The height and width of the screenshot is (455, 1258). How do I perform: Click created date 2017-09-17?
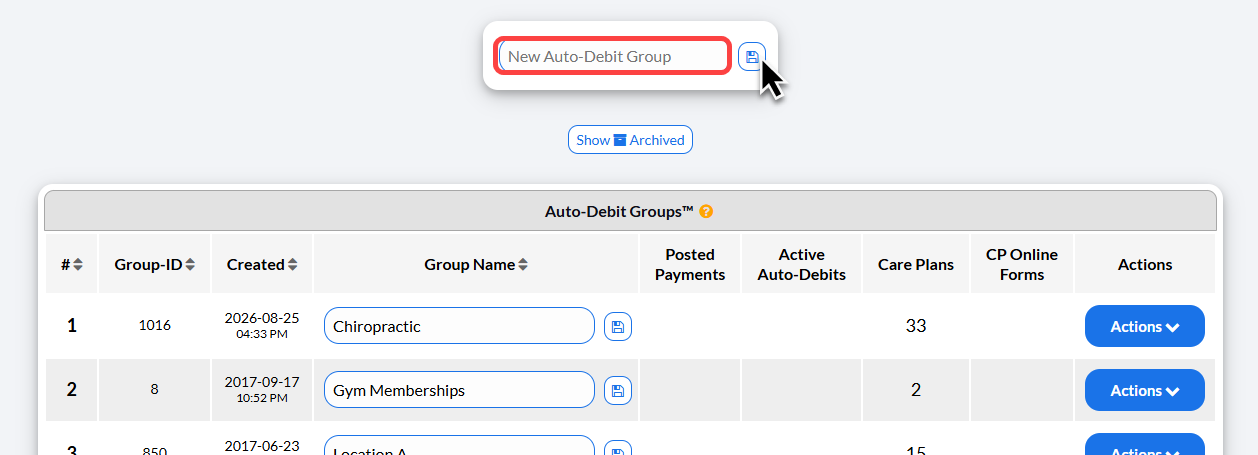[x=262, y=382]
